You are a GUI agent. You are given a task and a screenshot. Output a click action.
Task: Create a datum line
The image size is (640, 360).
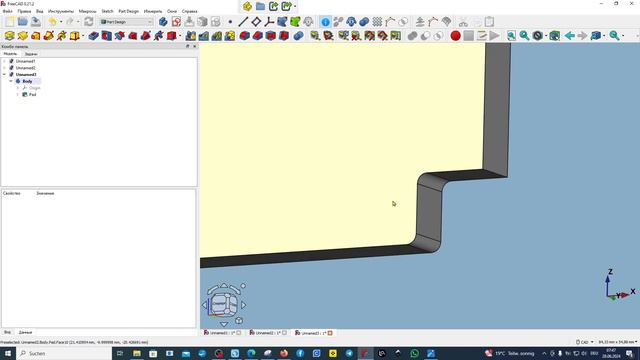243,22
